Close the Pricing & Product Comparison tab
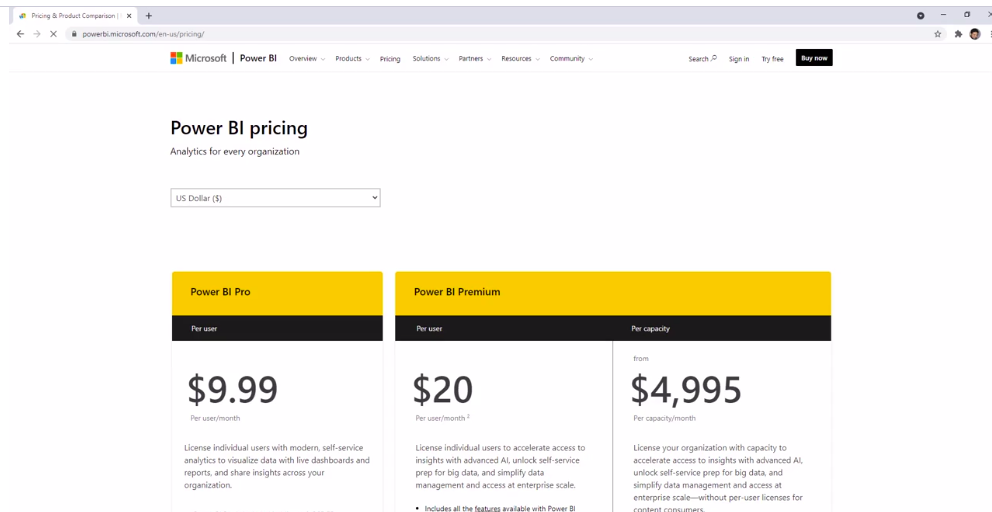Screen dimensions: 992x512 [129, 16]
